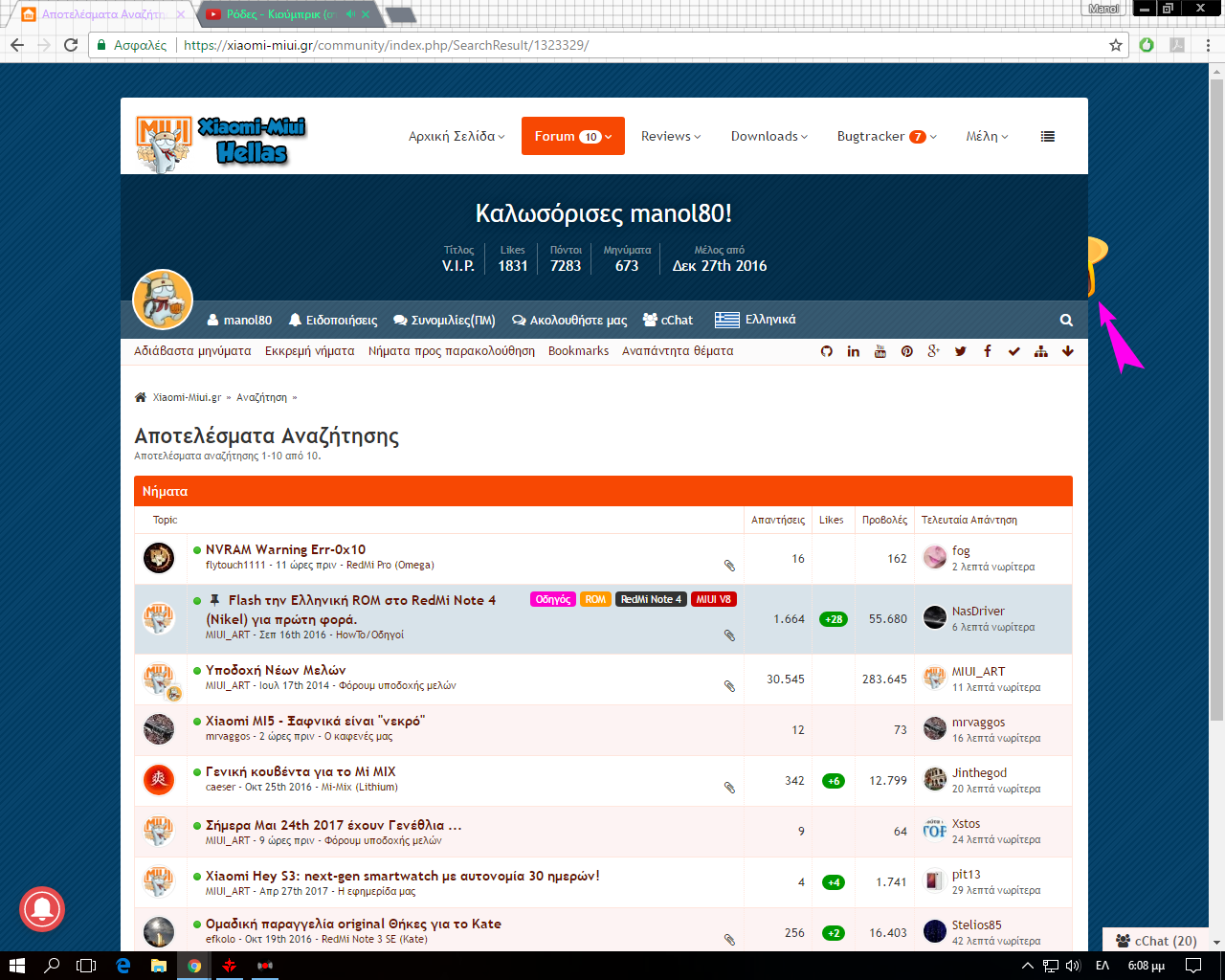The image size is (1225, 980).
Task: Click the volume icon in the system tray
Action: [1073, 966]
